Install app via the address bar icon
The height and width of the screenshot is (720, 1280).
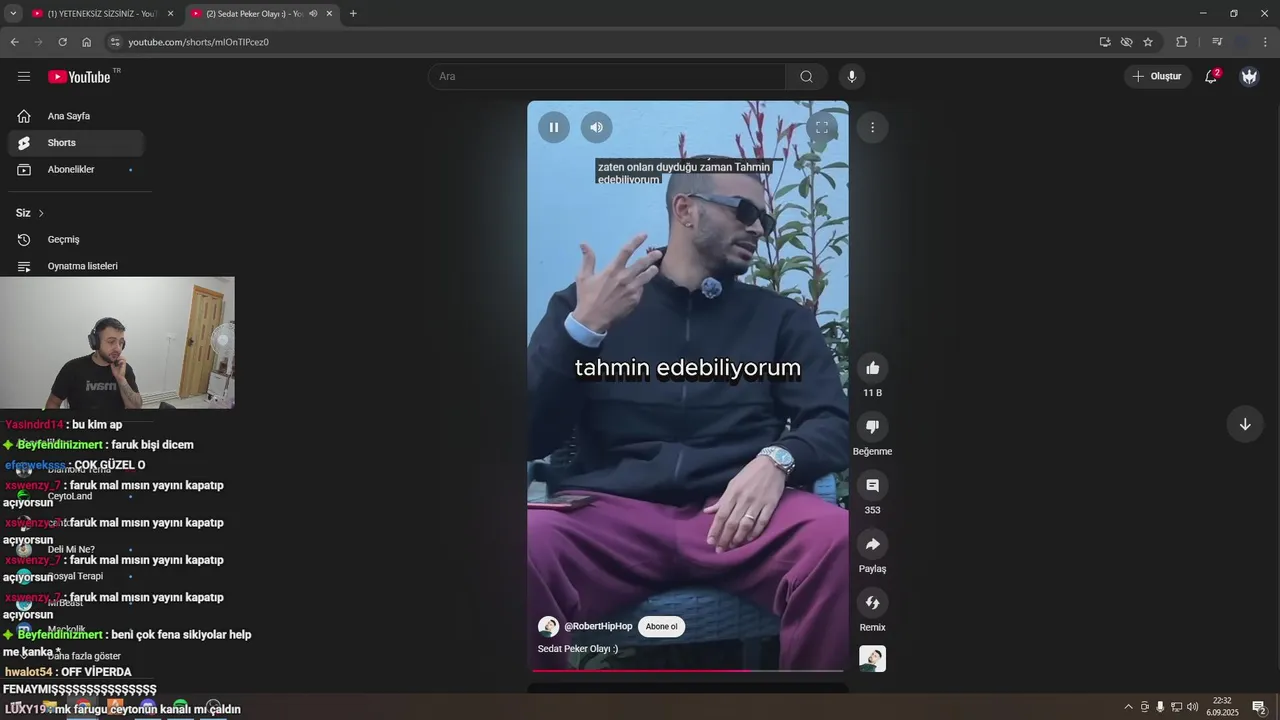[x=1105, y=42]
